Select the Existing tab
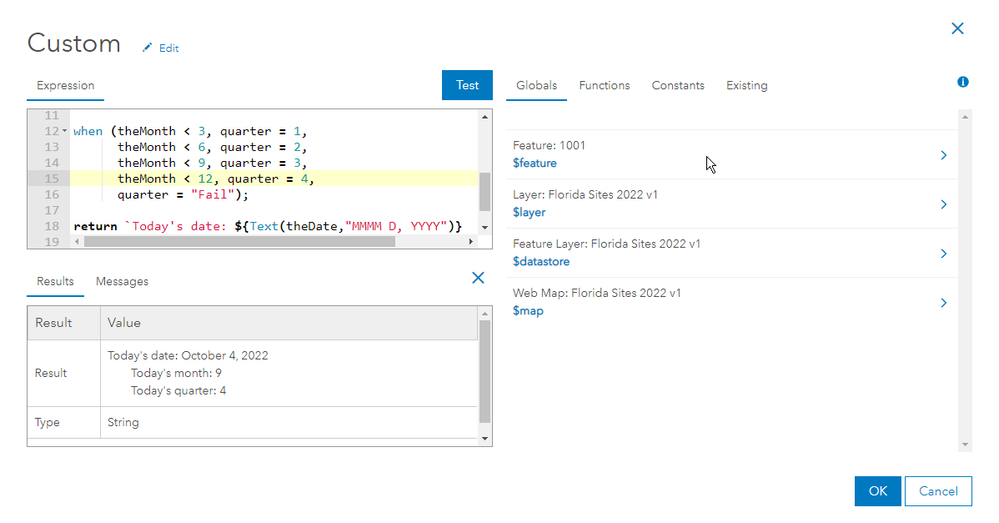 [747, 85]
